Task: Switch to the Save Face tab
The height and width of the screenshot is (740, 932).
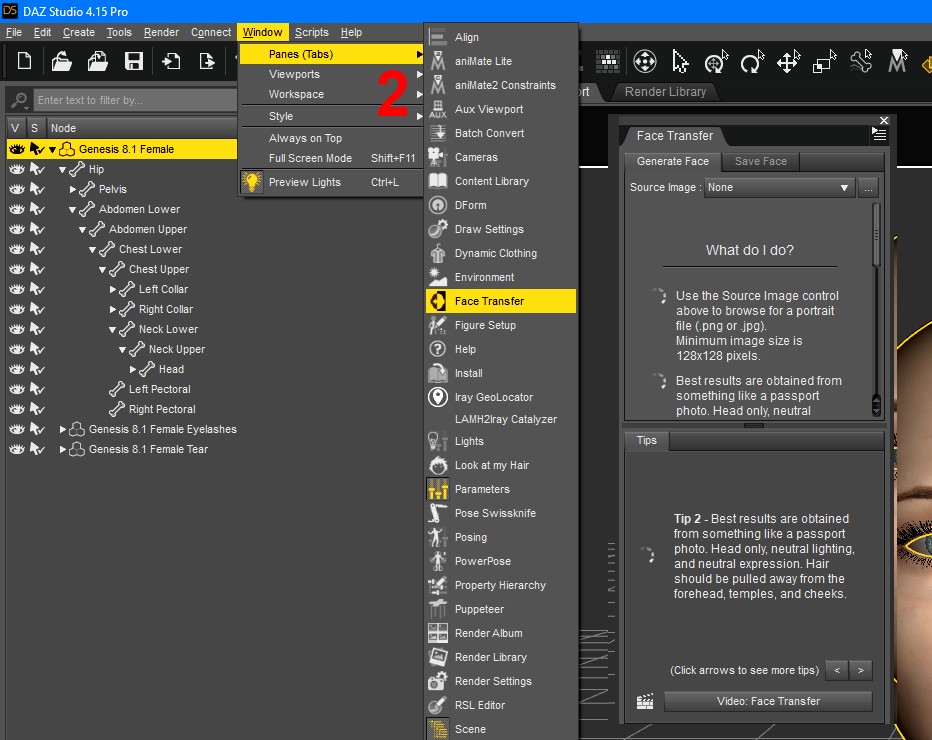Action: pos(760,161)
